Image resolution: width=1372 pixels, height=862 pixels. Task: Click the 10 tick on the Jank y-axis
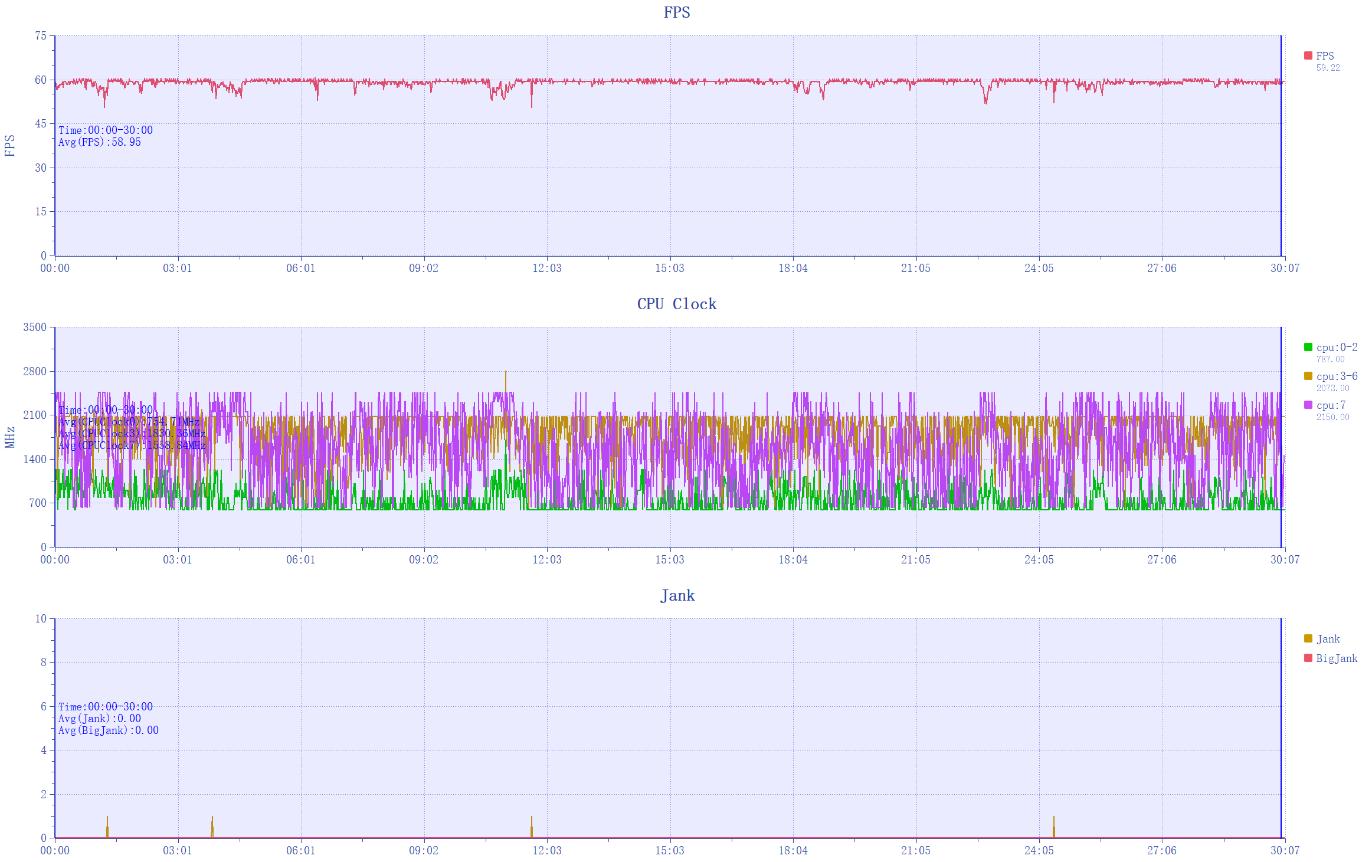40,618
